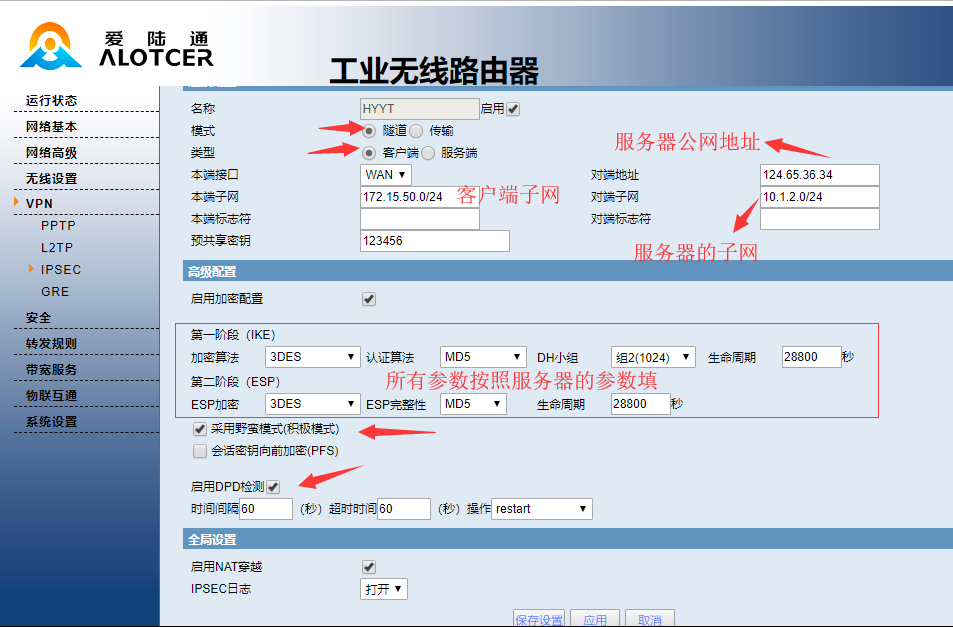
Task: Open 运行状态 in the sidebar menu
Action: [x=52, y=101]
